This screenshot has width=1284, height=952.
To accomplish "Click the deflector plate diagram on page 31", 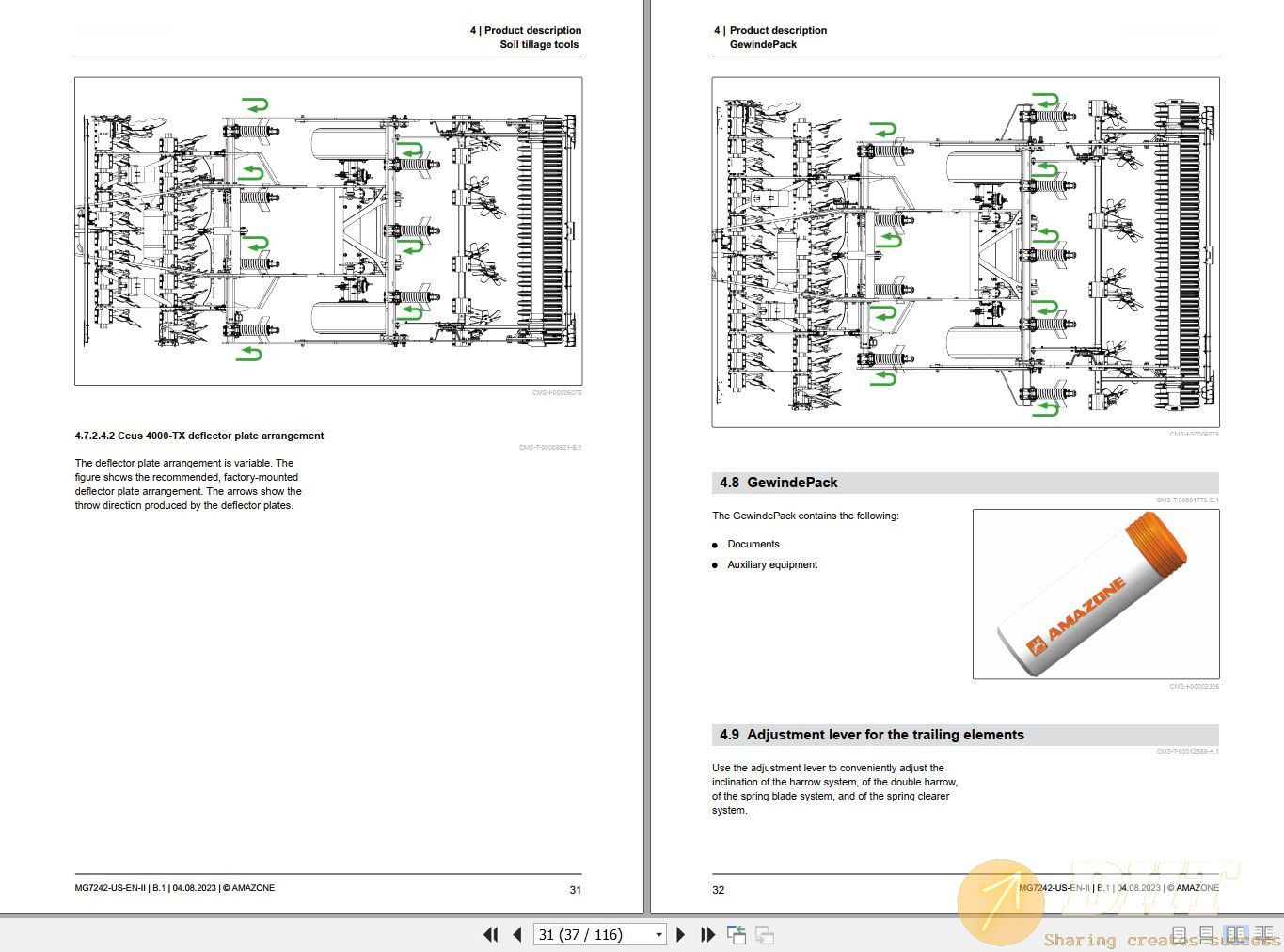I will (328, 231).
